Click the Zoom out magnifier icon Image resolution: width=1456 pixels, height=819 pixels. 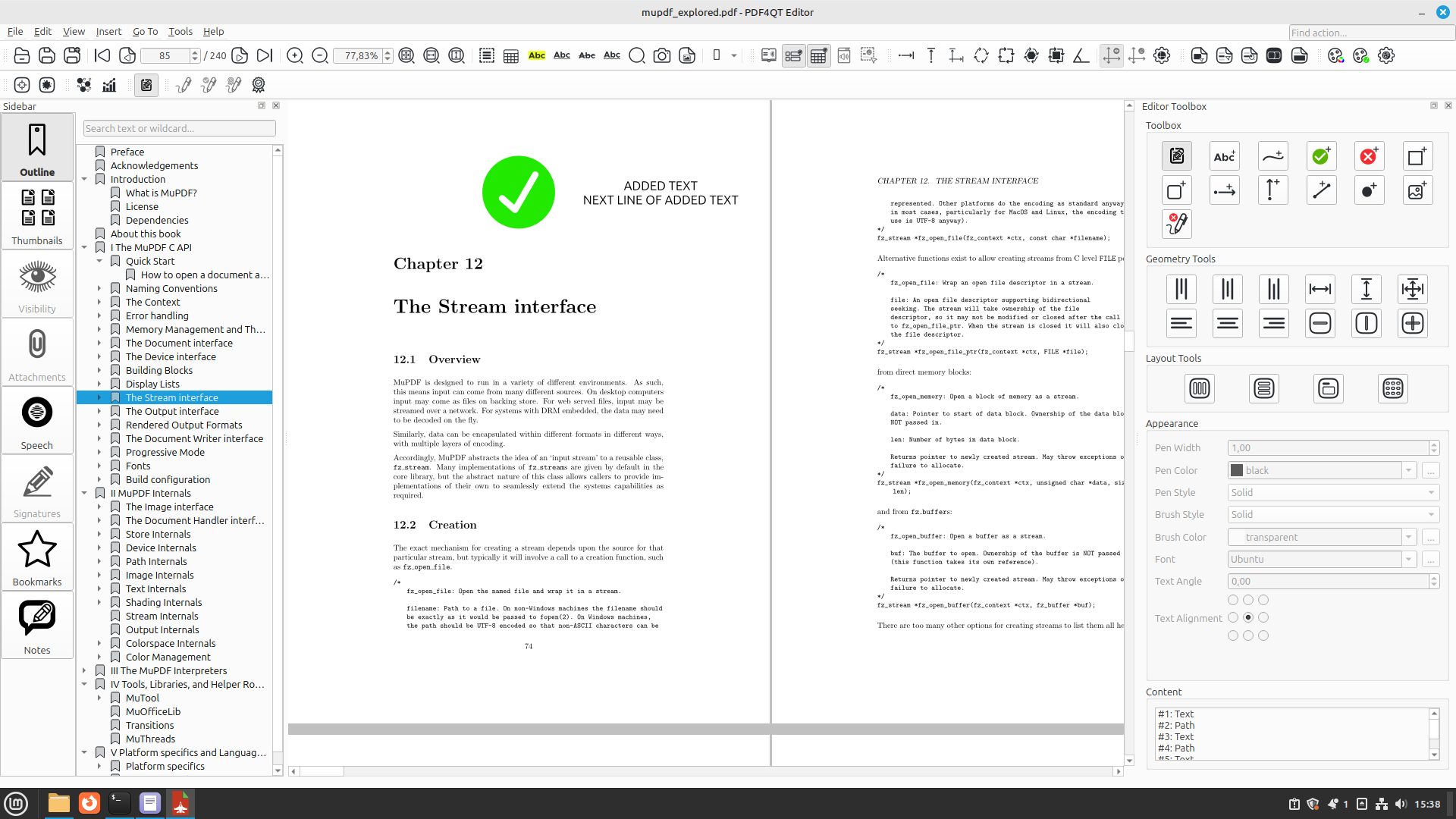320,55
